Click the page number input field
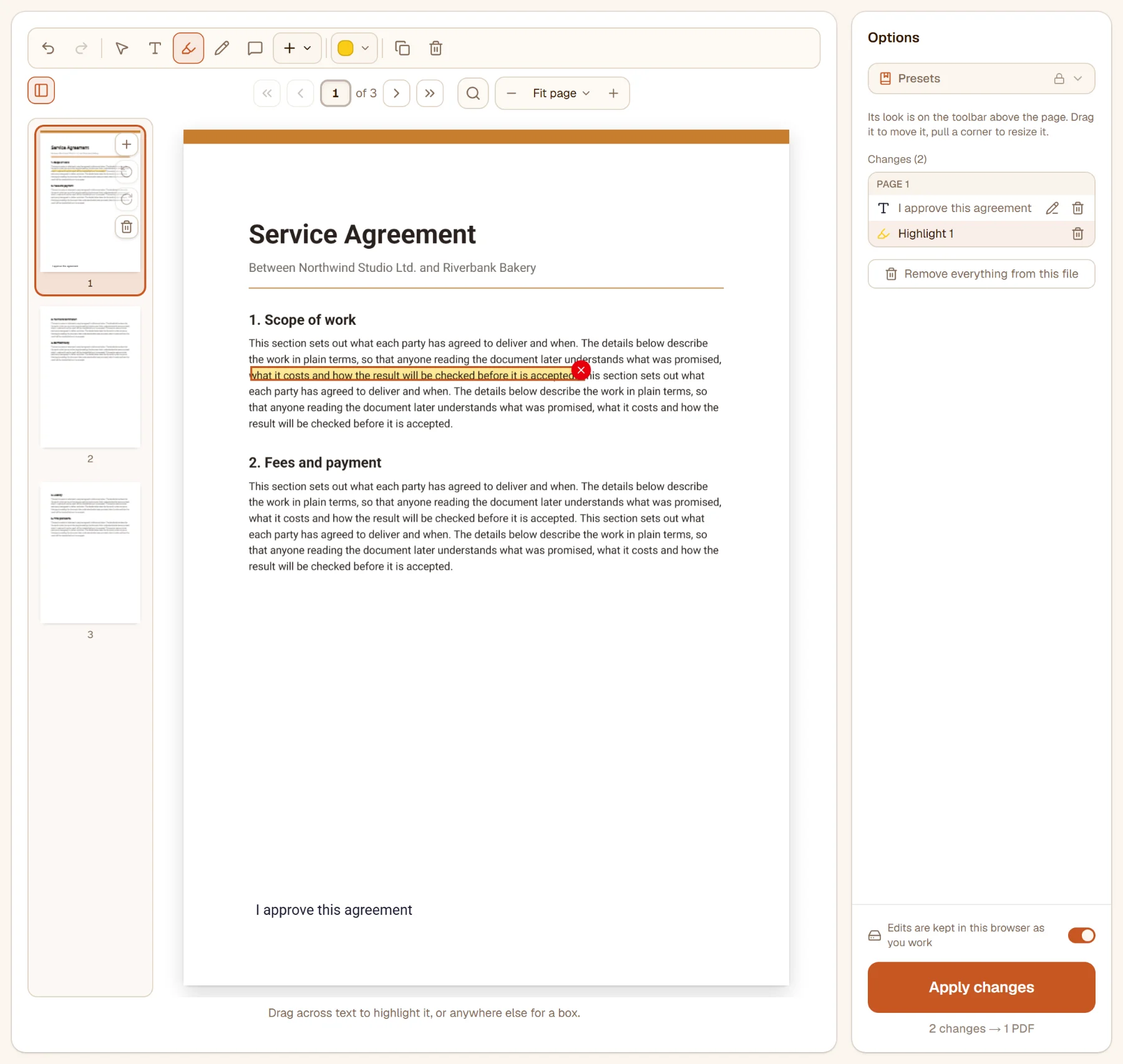The width and height of the screenshot is (1123, 1064). tap(336, 93)
